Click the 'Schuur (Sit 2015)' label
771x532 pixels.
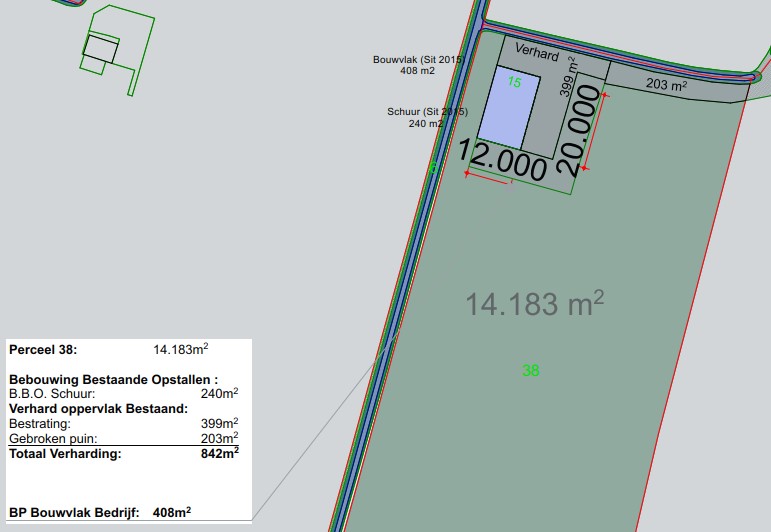[x=427, y=112]
